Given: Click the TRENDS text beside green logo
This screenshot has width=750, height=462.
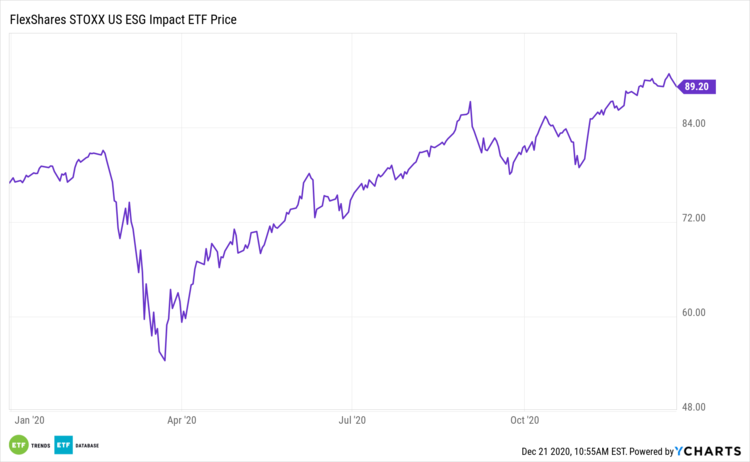Looking at the screenshot, I should (x=39, y=445).
